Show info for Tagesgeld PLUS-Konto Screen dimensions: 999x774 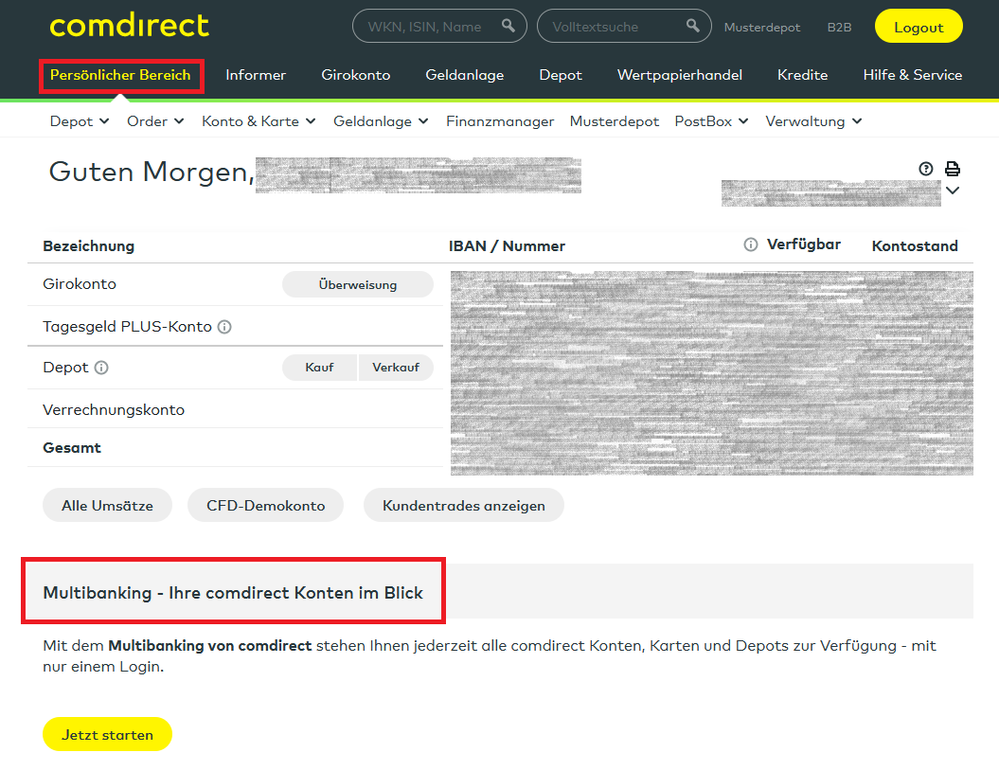(224, 327)
